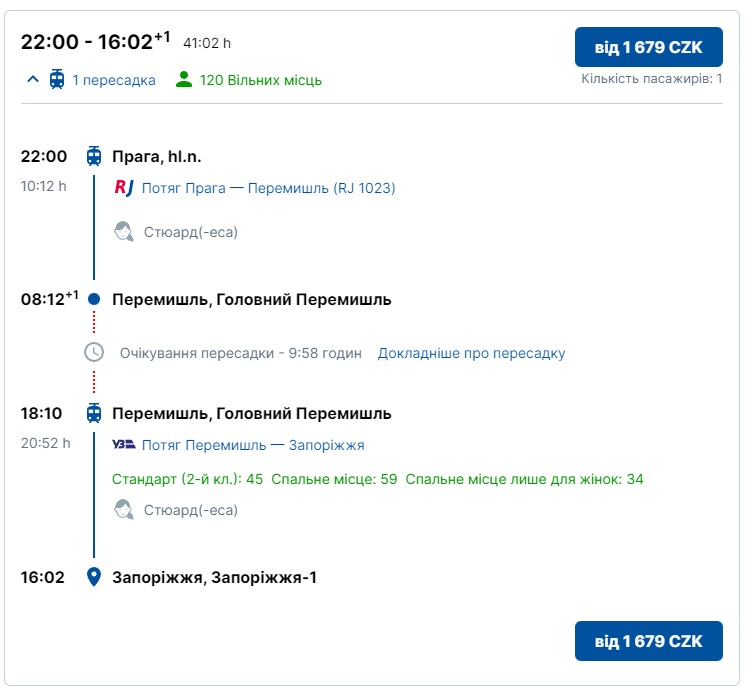
Task: Click the RJ RegioJet logo icon
Action: point(124,187)
